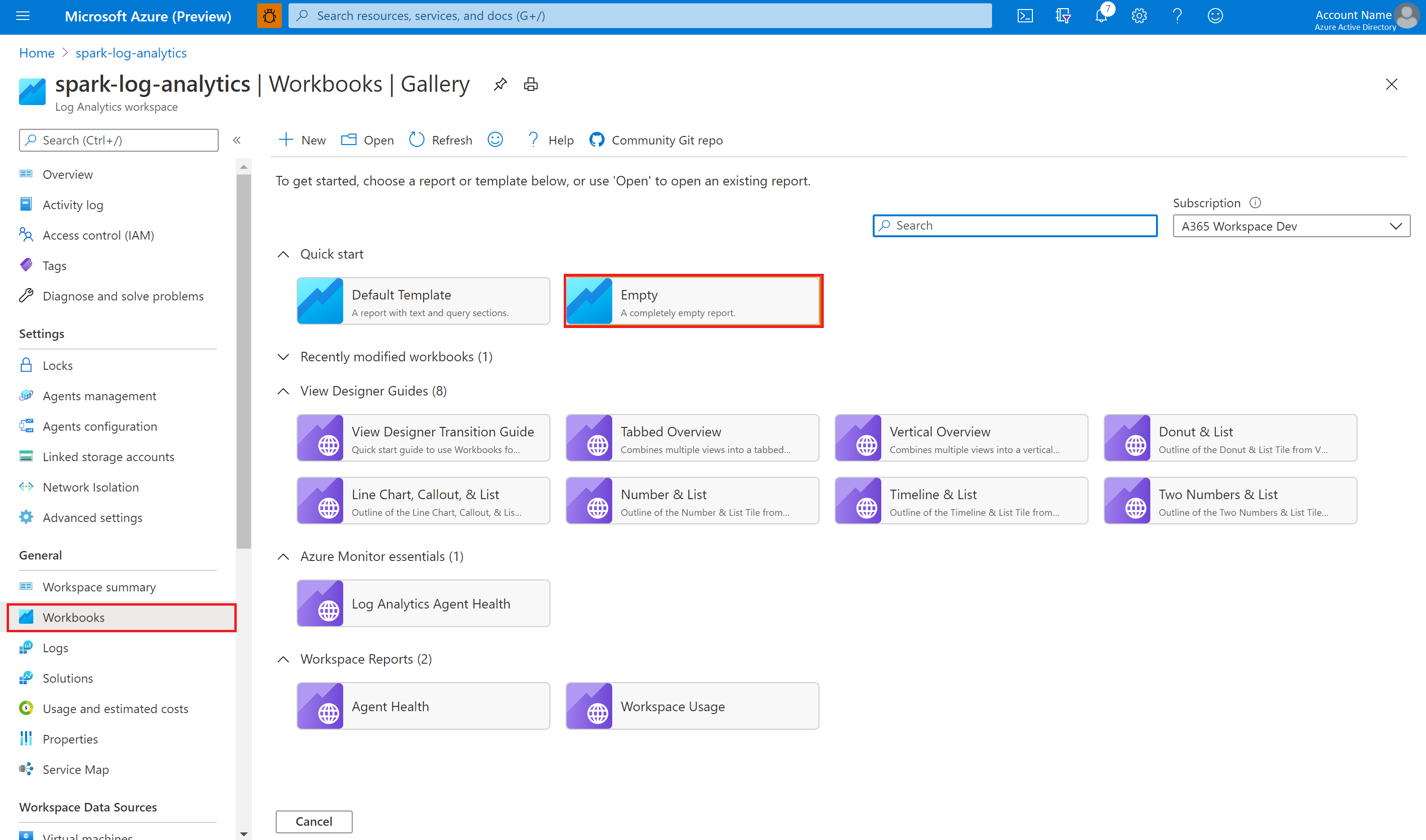Collapse the Quick start section
This screenshot has width=1426, height=840.
pos(283,254)
